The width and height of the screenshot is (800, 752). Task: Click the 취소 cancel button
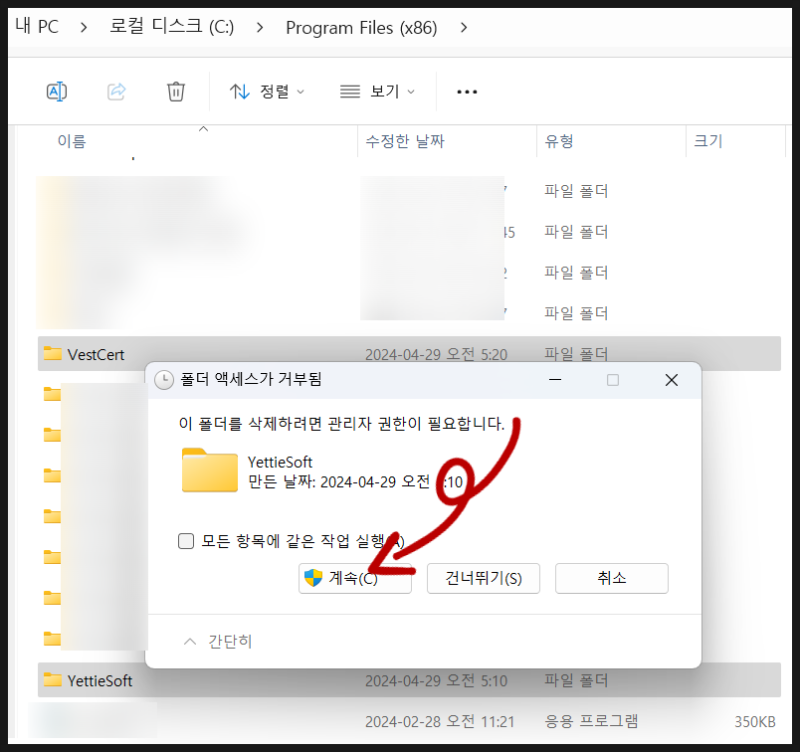[x=611, y=578]
